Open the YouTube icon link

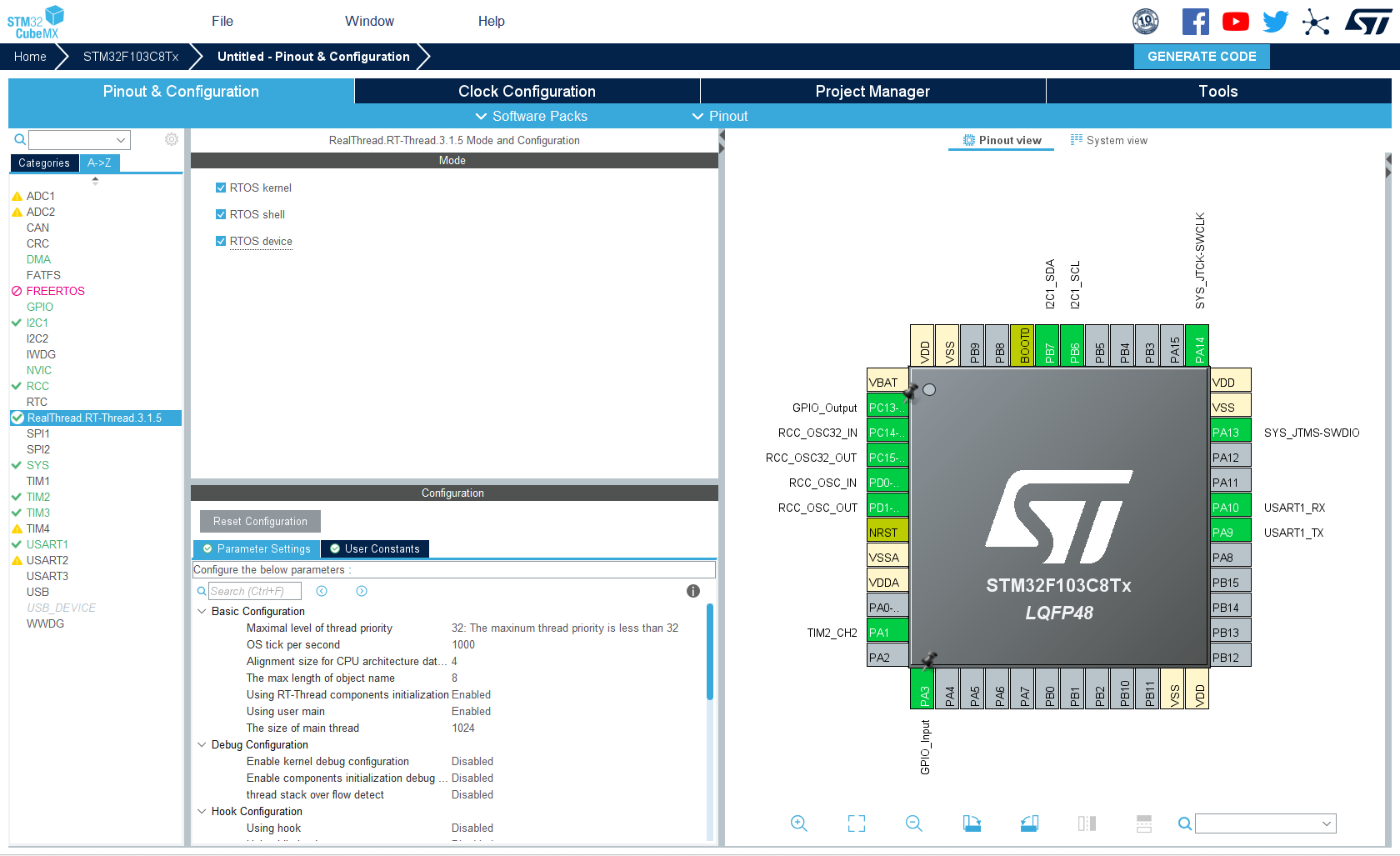click(x=1235, y=22)
